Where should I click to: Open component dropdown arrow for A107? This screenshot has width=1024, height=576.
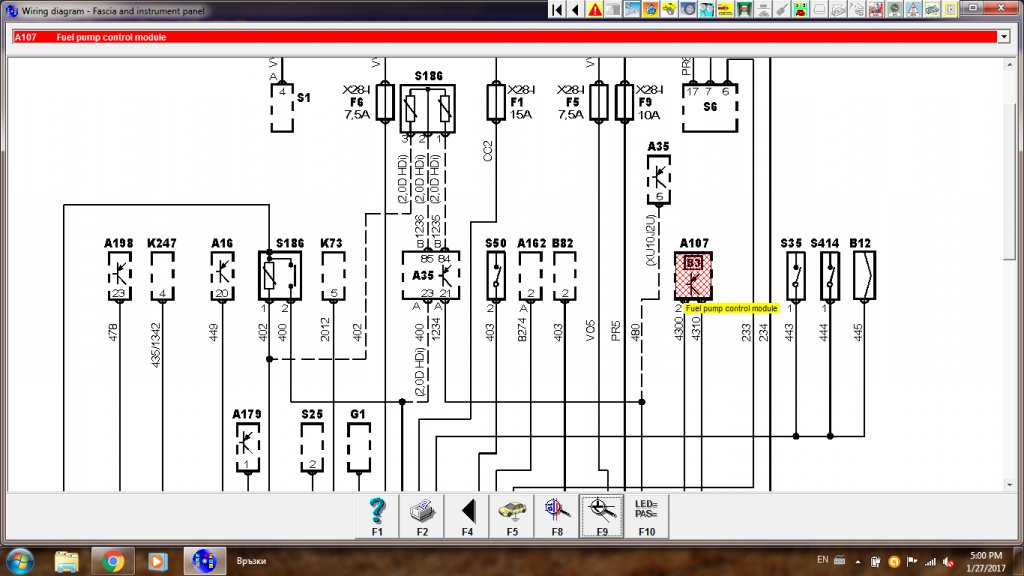pyautogui.click(x=1004, y=37)
